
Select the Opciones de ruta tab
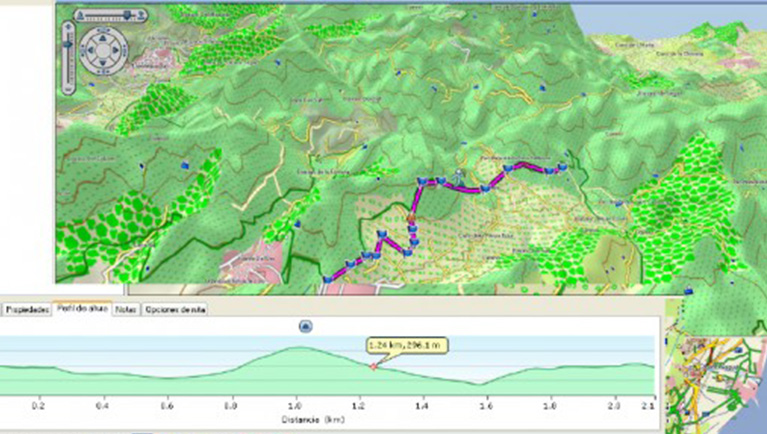point(175,310)
